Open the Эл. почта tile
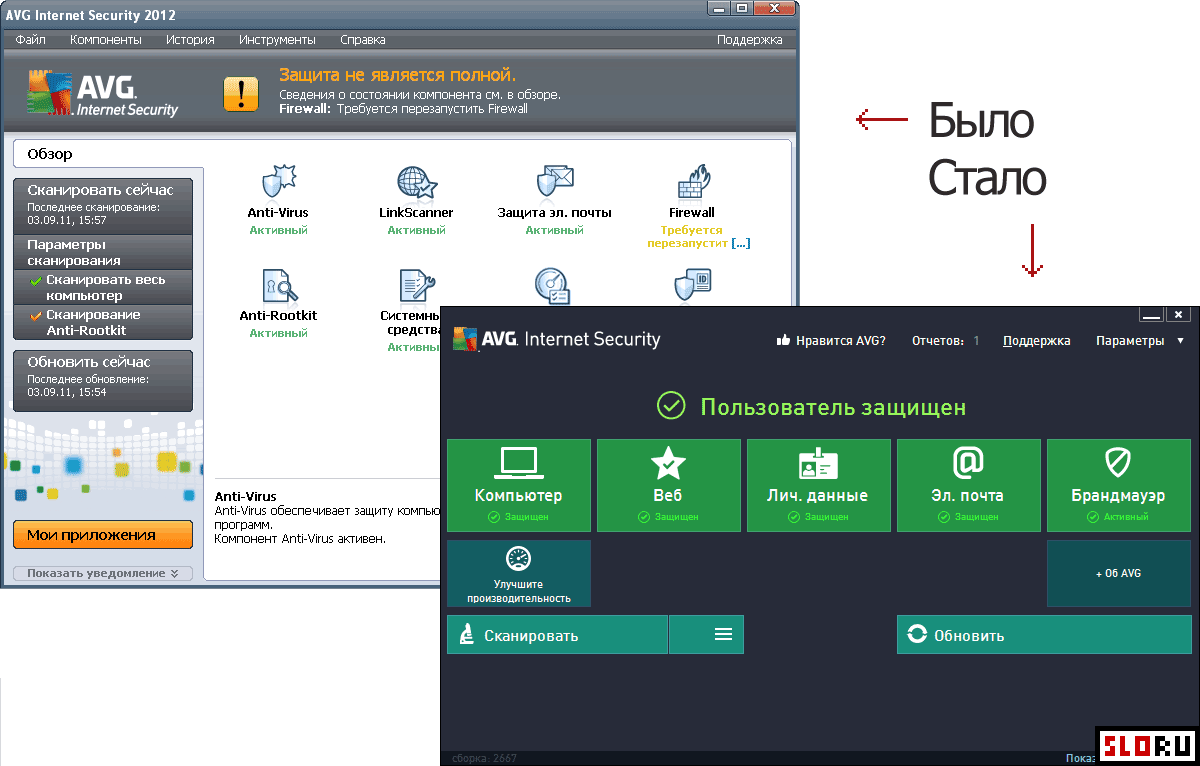Image resolution: width=1200 pixels, height=766 pixels. click(969, 485)
